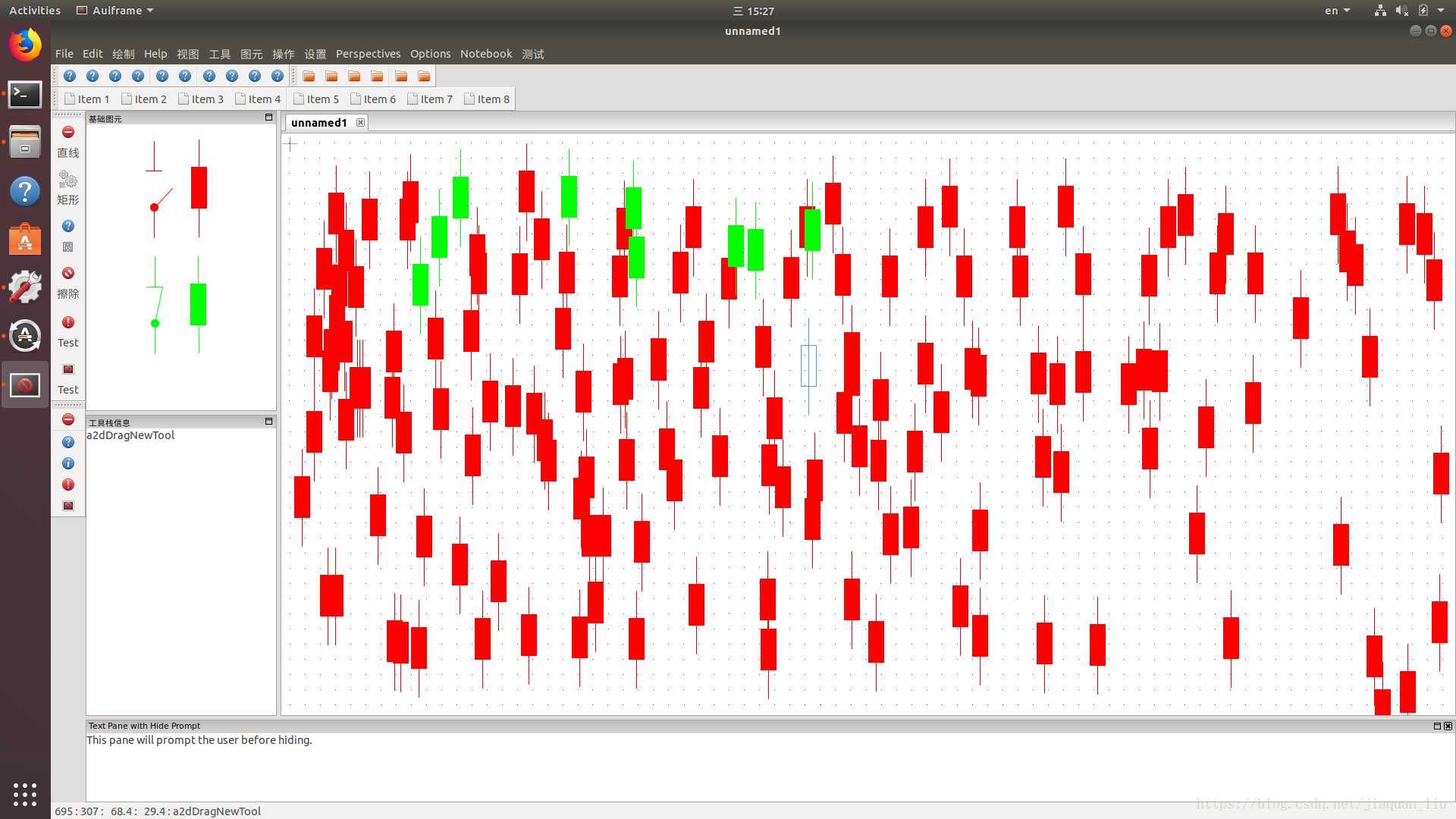
Task: Close the unnamed1 tab
Action: point(360,122)
